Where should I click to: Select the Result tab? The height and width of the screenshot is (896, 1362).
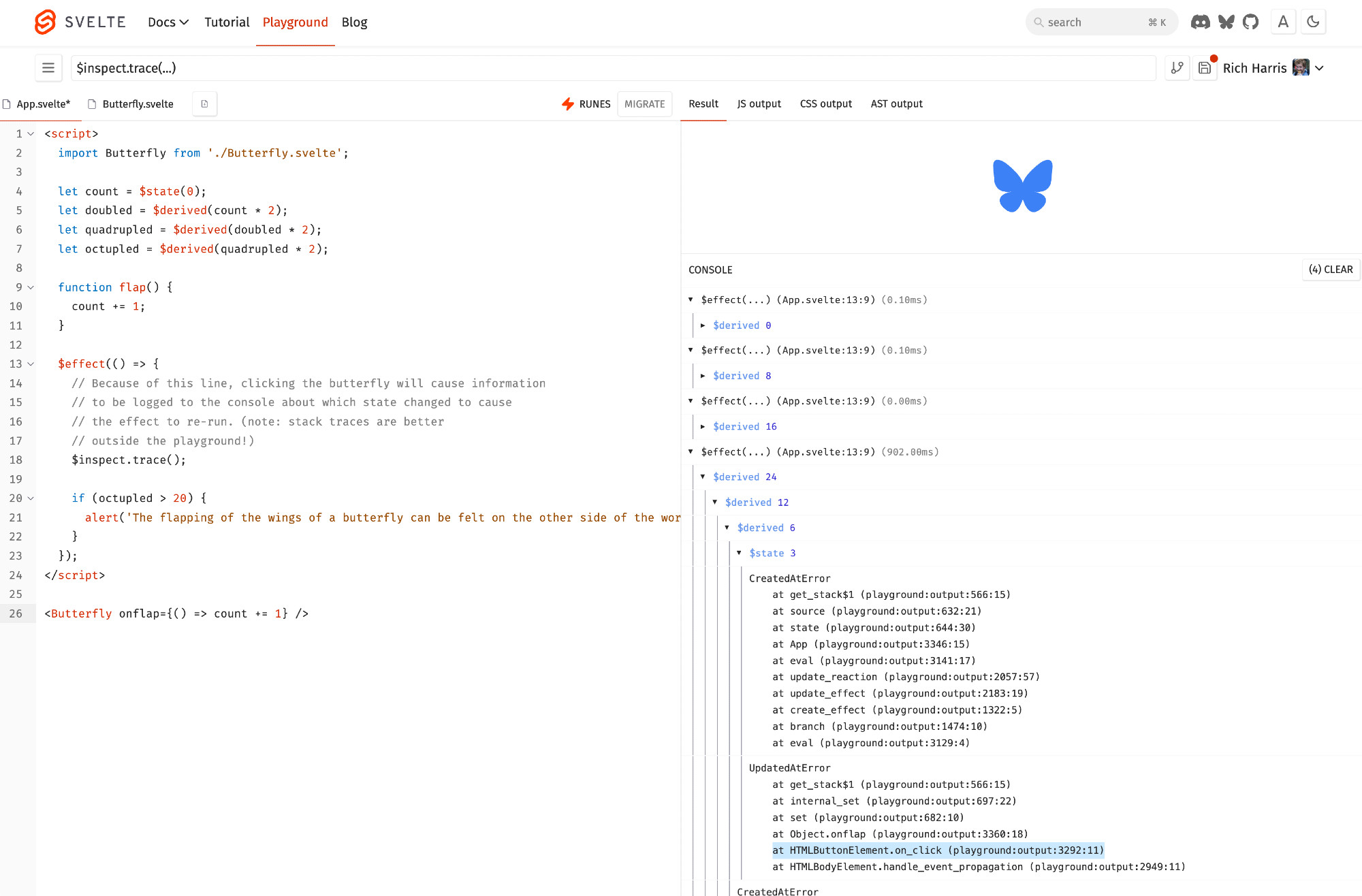click(703, 104)
